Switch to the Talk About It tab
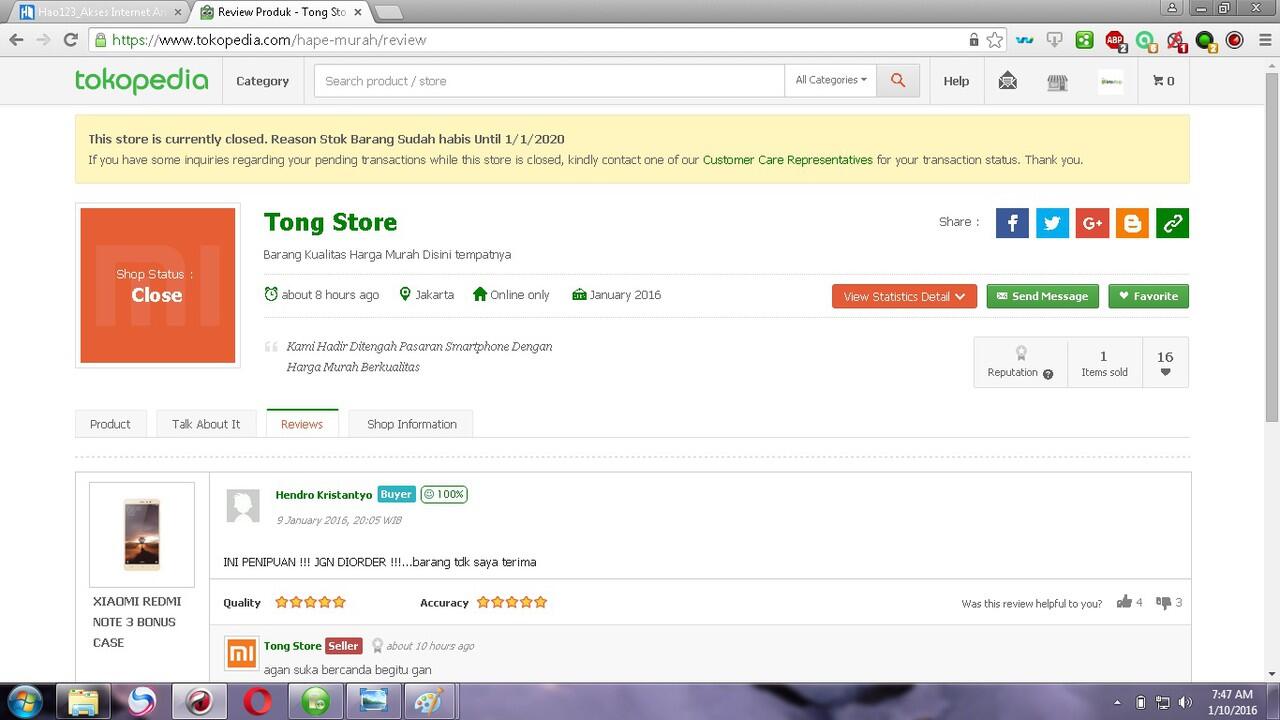 pyautogui.click(x=206, y=424)
